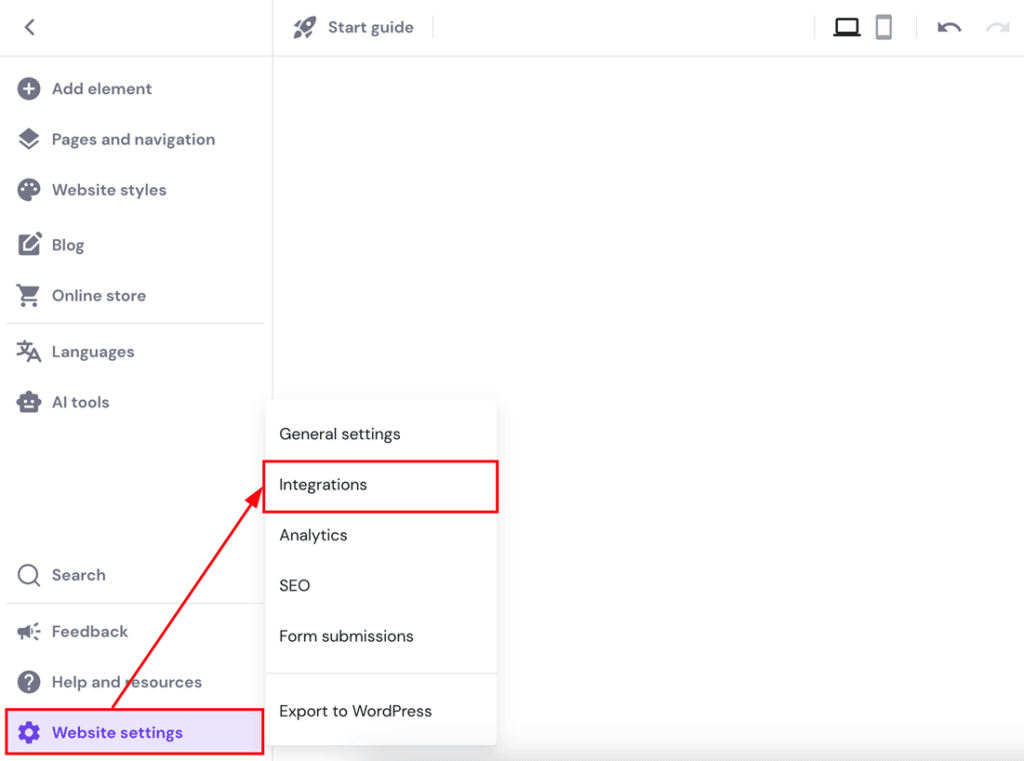Open the AI tools panel
Image resolution: width=1024 pixels, height=761 pixels.
pos(29,401)
